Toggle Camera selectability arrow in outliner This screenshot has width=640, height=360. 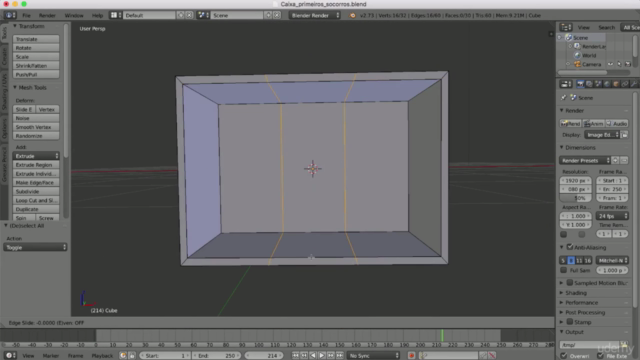point(619,64)
